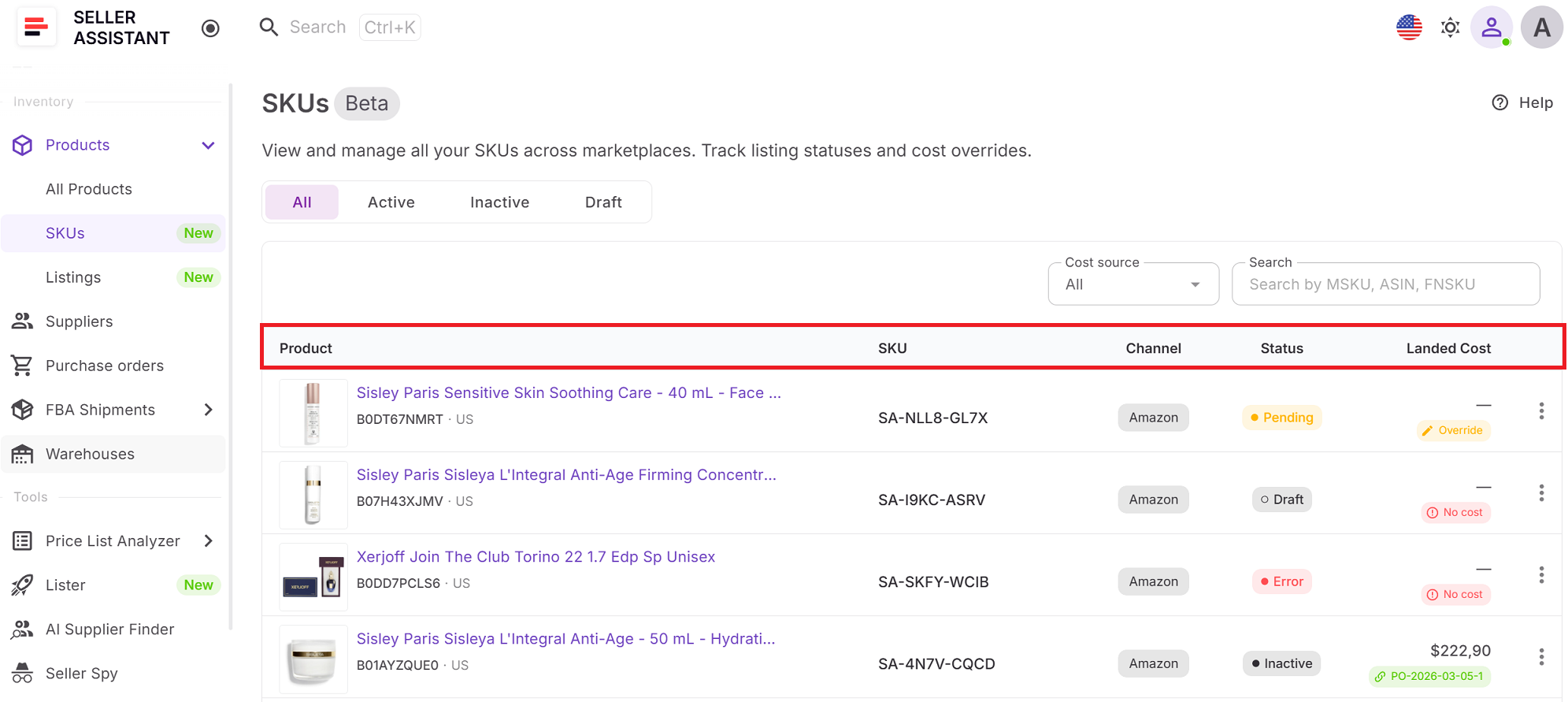Switch to the Inactive tab
This screenshot has width=1568, height=702.
click(500, 202)
